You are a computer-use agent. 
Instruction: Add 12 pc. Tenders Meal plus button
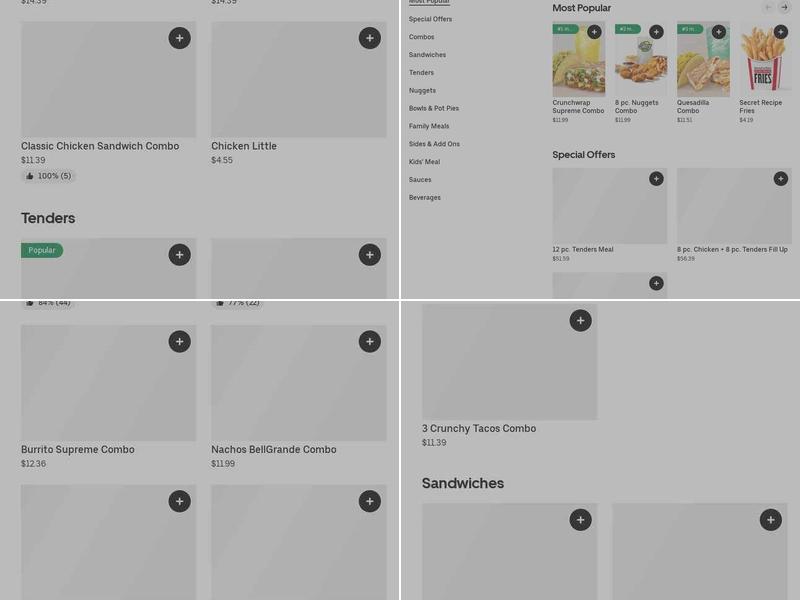coord(656,179)
